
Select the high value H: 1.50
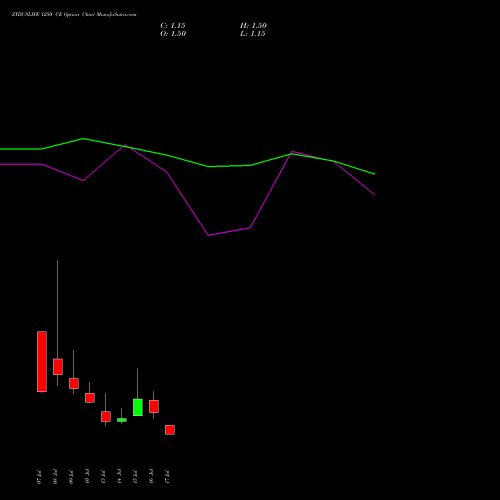[253, 26]
